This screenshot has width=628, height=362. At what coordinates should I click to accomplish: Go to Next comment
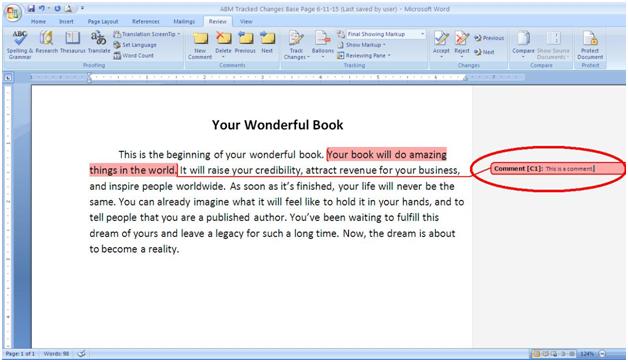coord(267,42)
